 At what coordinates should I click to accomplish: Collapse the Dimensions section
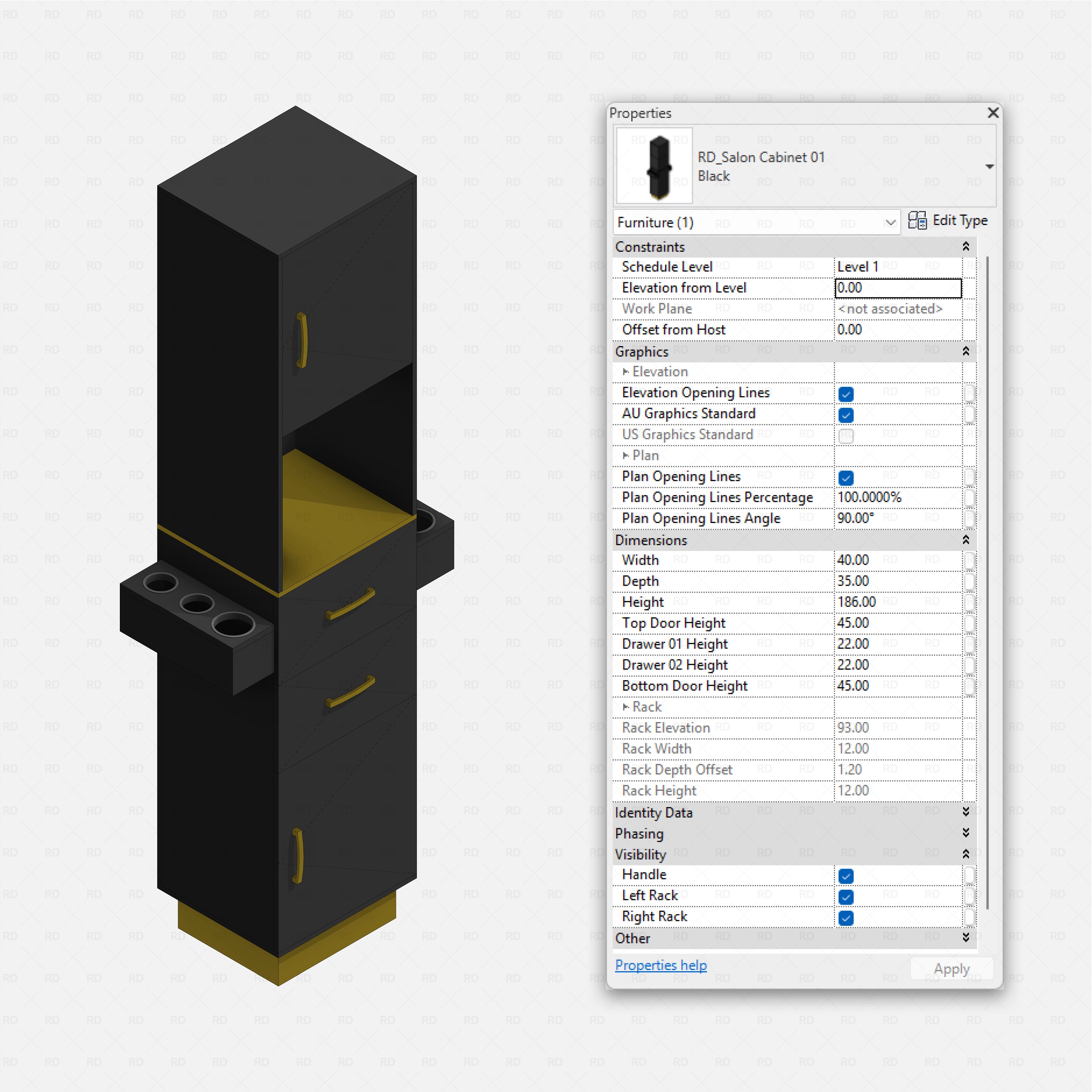(x=966, y=539)
